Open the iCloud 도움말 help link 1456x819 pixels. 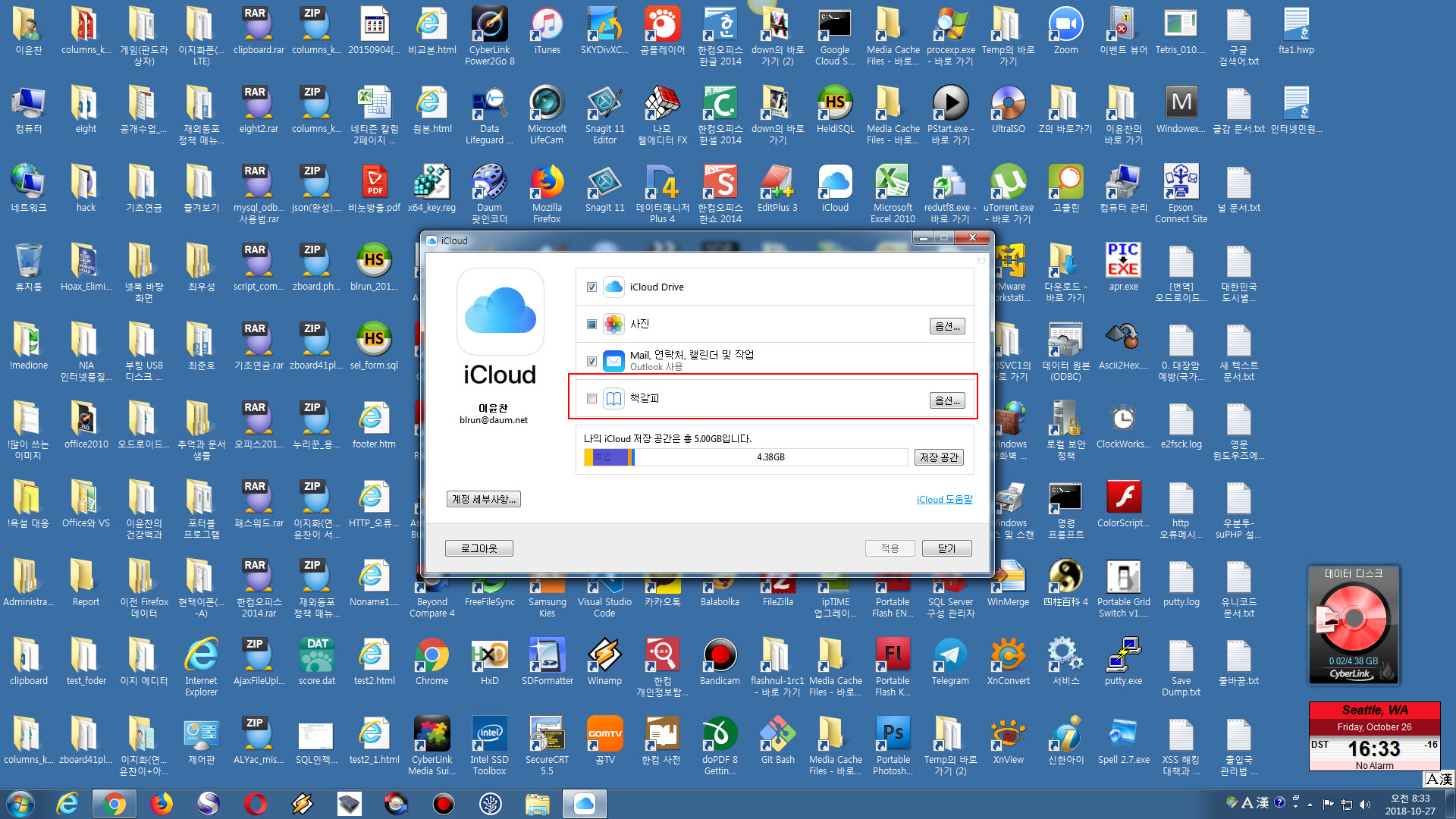944,499
